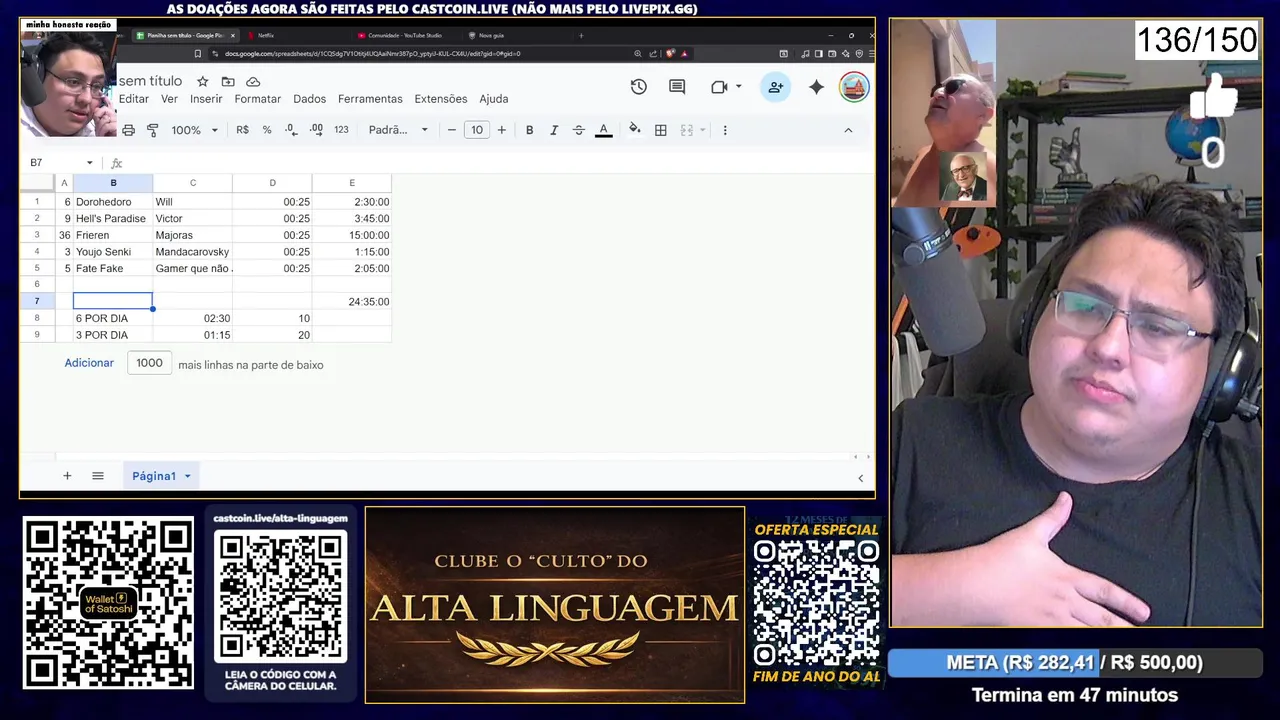Open a new browser tab with plus
Image resolution: width=1280 pixels, height=720 pixels.
(581, 35)
